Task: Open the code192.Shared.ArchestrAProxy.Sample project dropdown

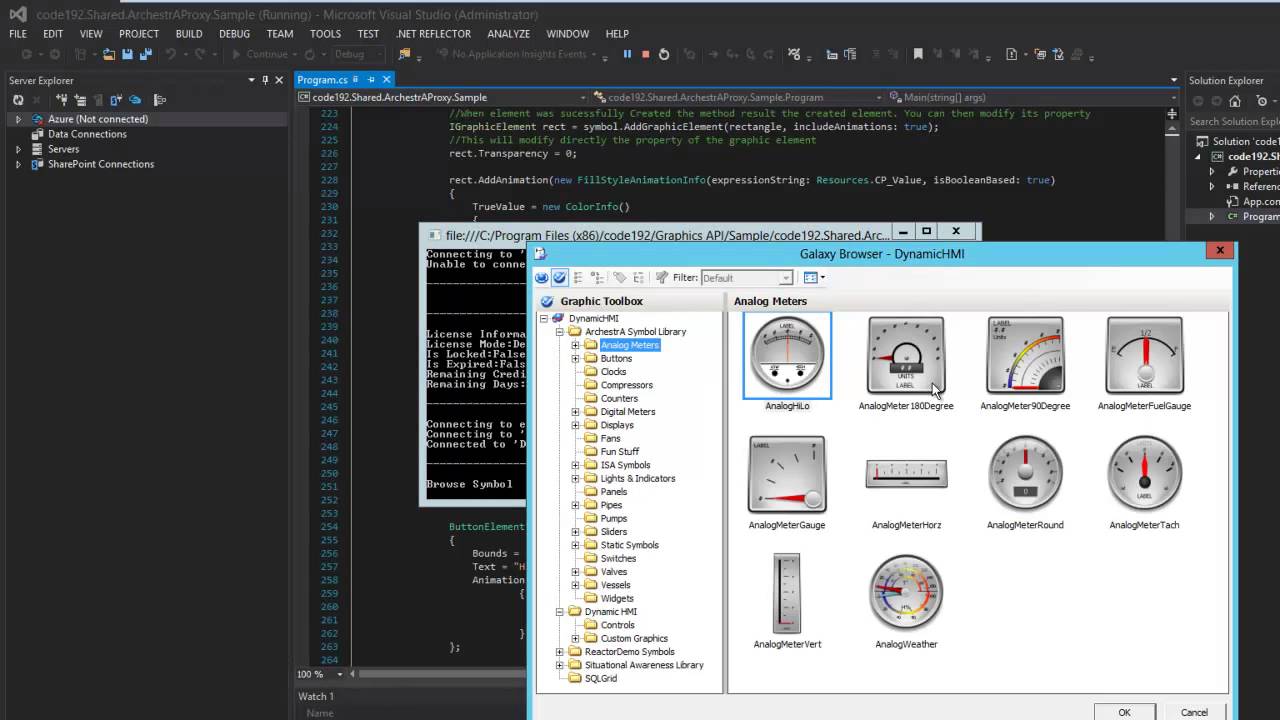Action: [x=581, y=97]
